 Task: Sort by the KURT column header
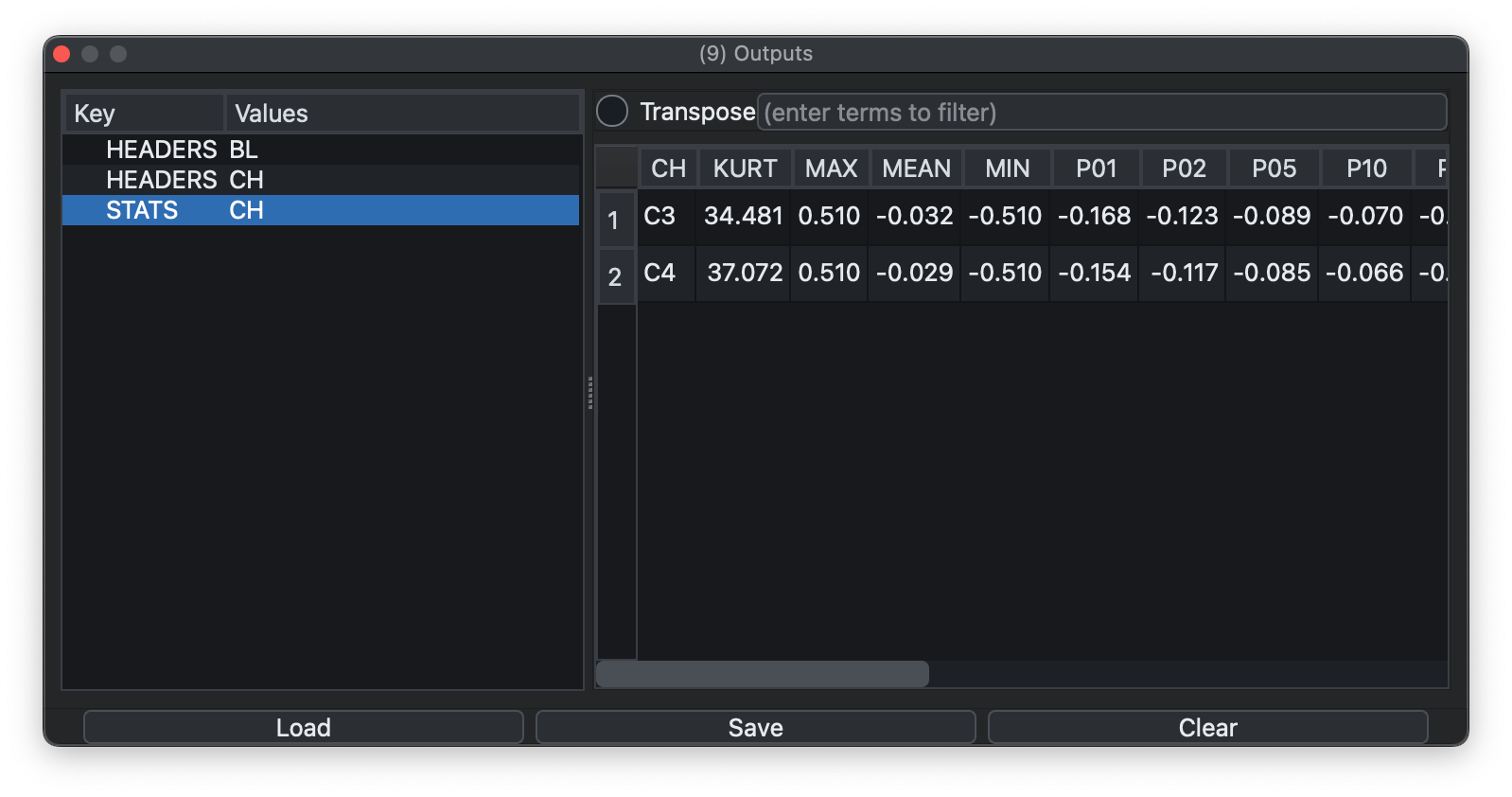click(745, 168)
